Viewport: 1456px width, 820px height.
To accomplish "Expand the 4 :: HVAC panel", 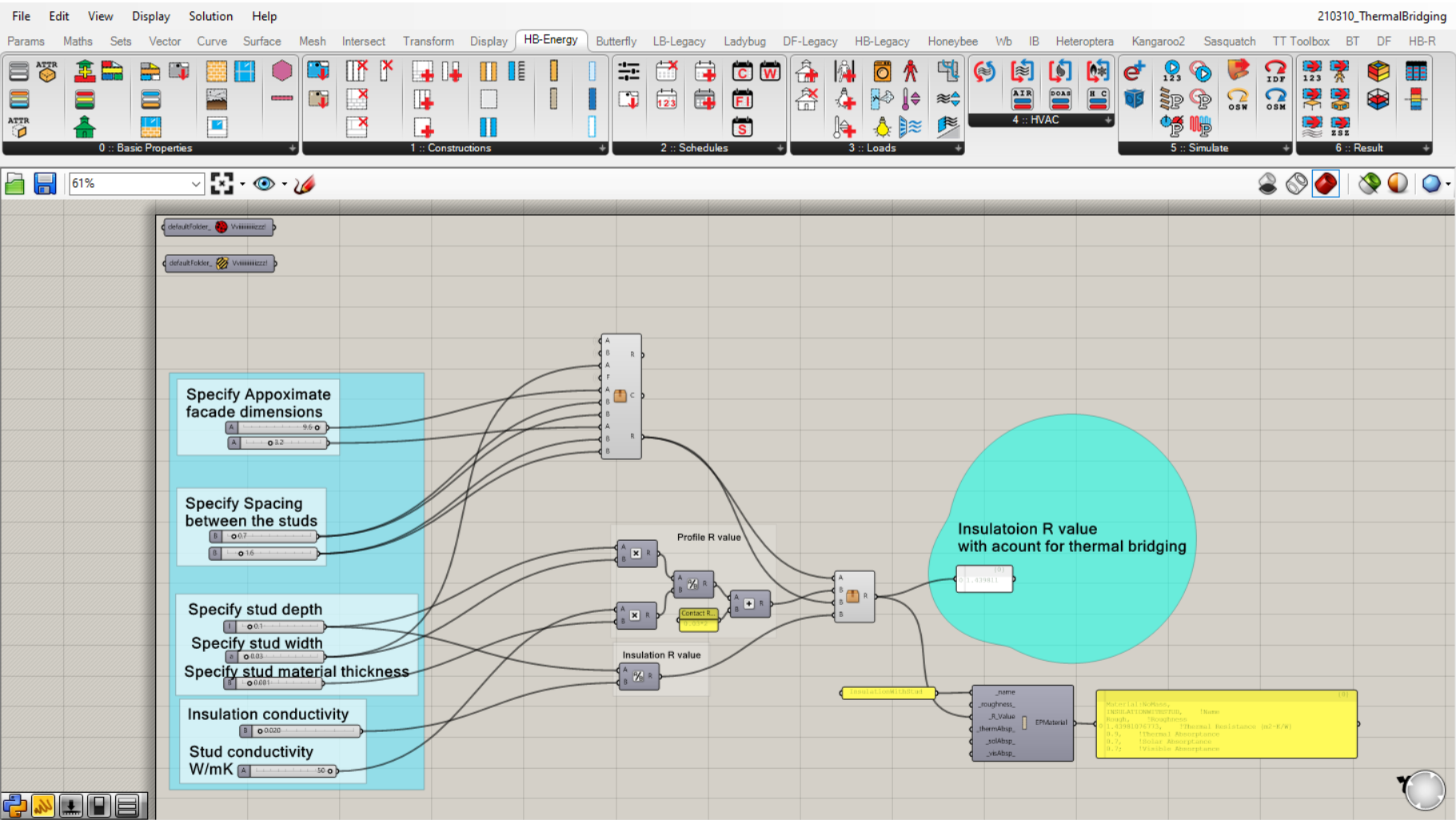I will (1107, 120).
